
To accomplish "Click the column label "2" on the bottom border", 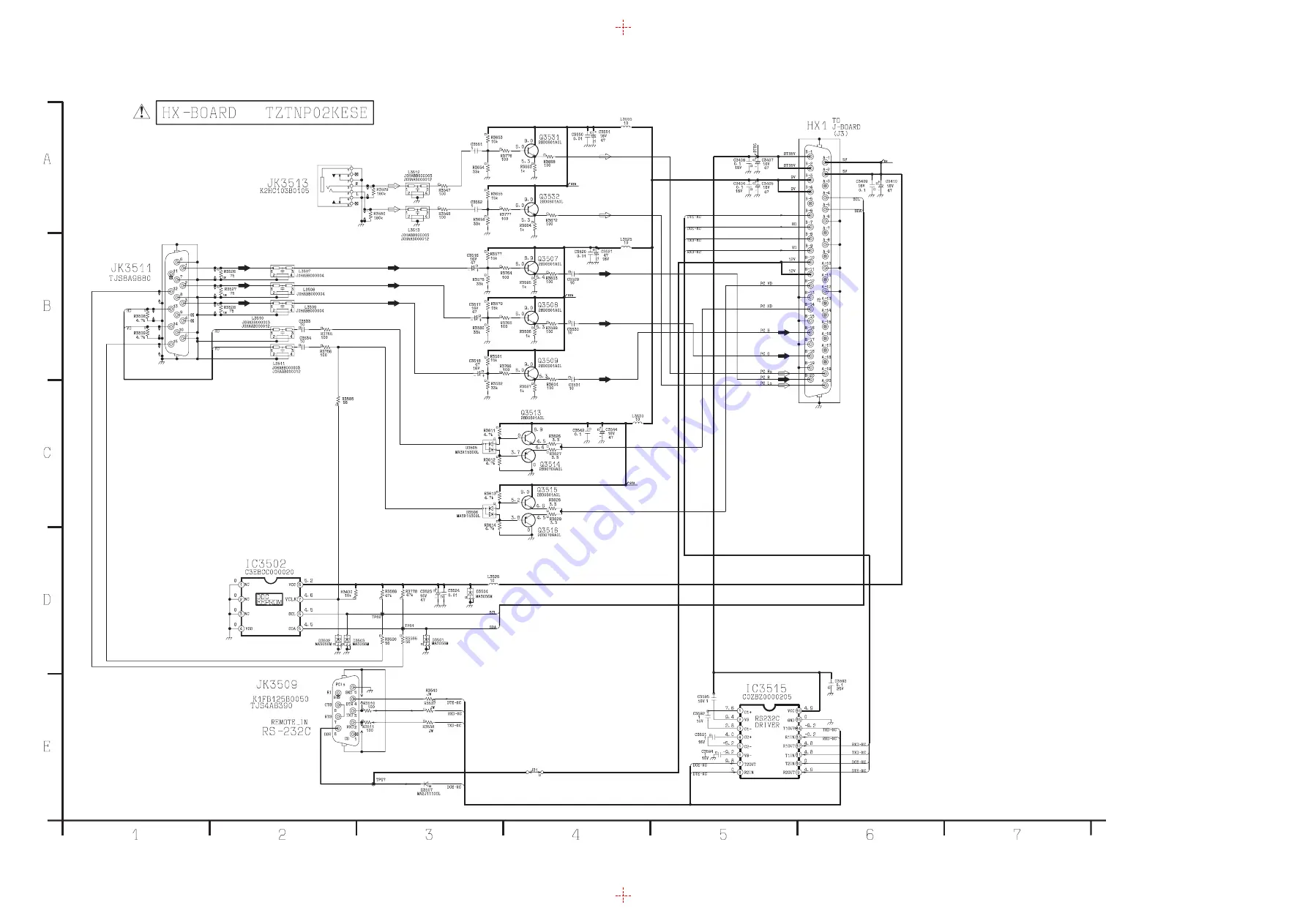I will [x=283, y=835].
